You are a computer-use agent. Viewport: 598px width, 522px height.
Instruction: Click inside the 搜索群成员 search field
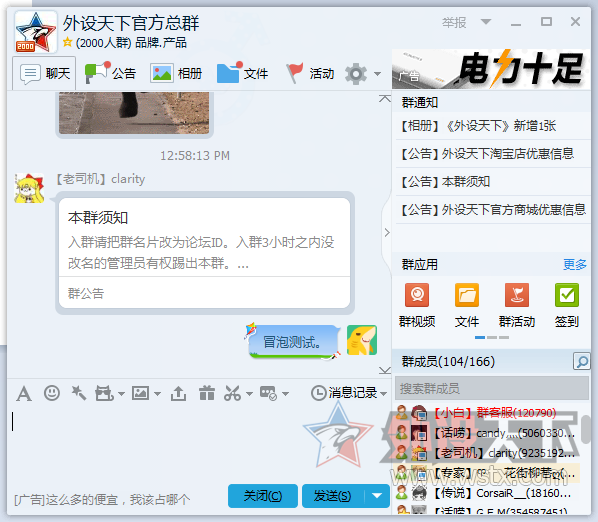click(492, 389)
